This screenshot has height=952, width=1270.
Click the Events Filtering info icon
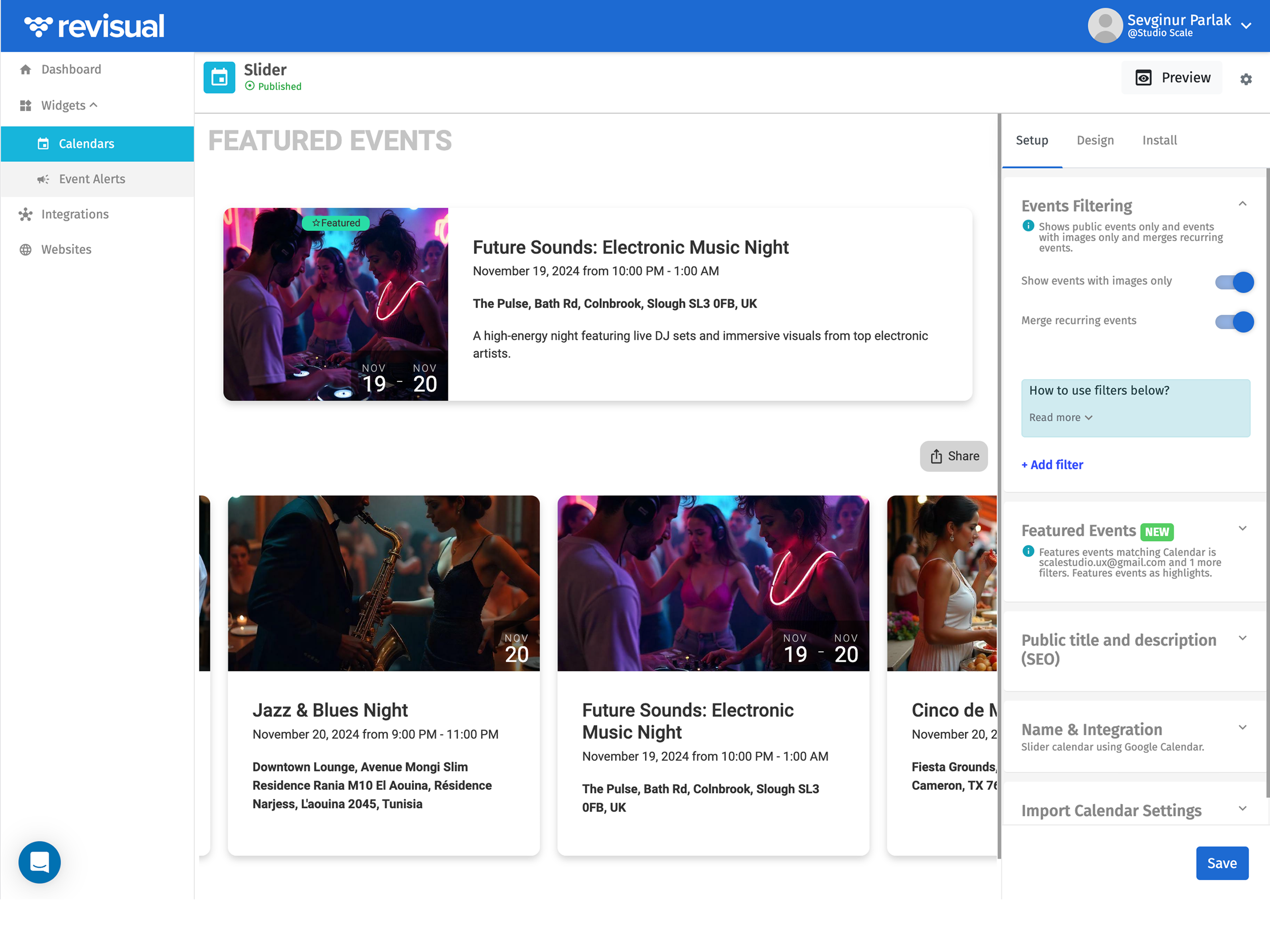[x=1028, y=226]
